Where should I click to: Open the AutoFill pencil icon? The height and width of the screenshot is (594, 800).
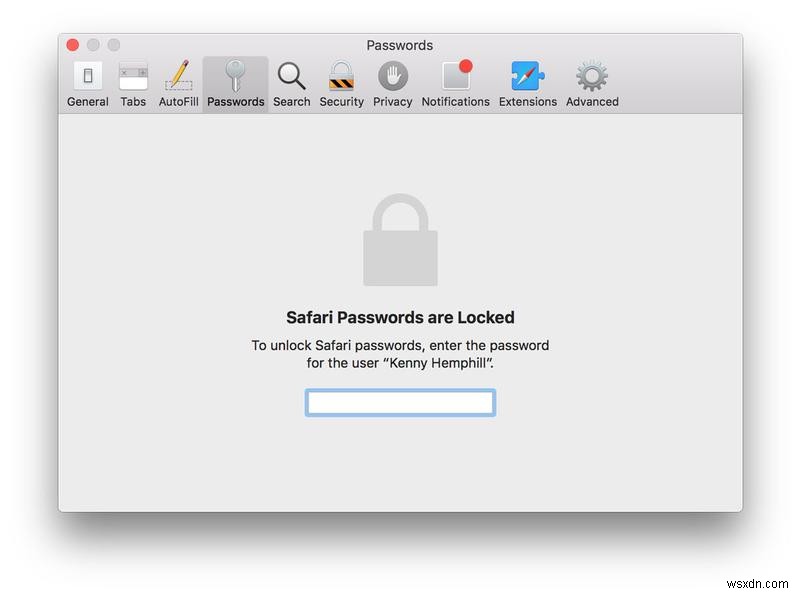(x=178, y=77)
